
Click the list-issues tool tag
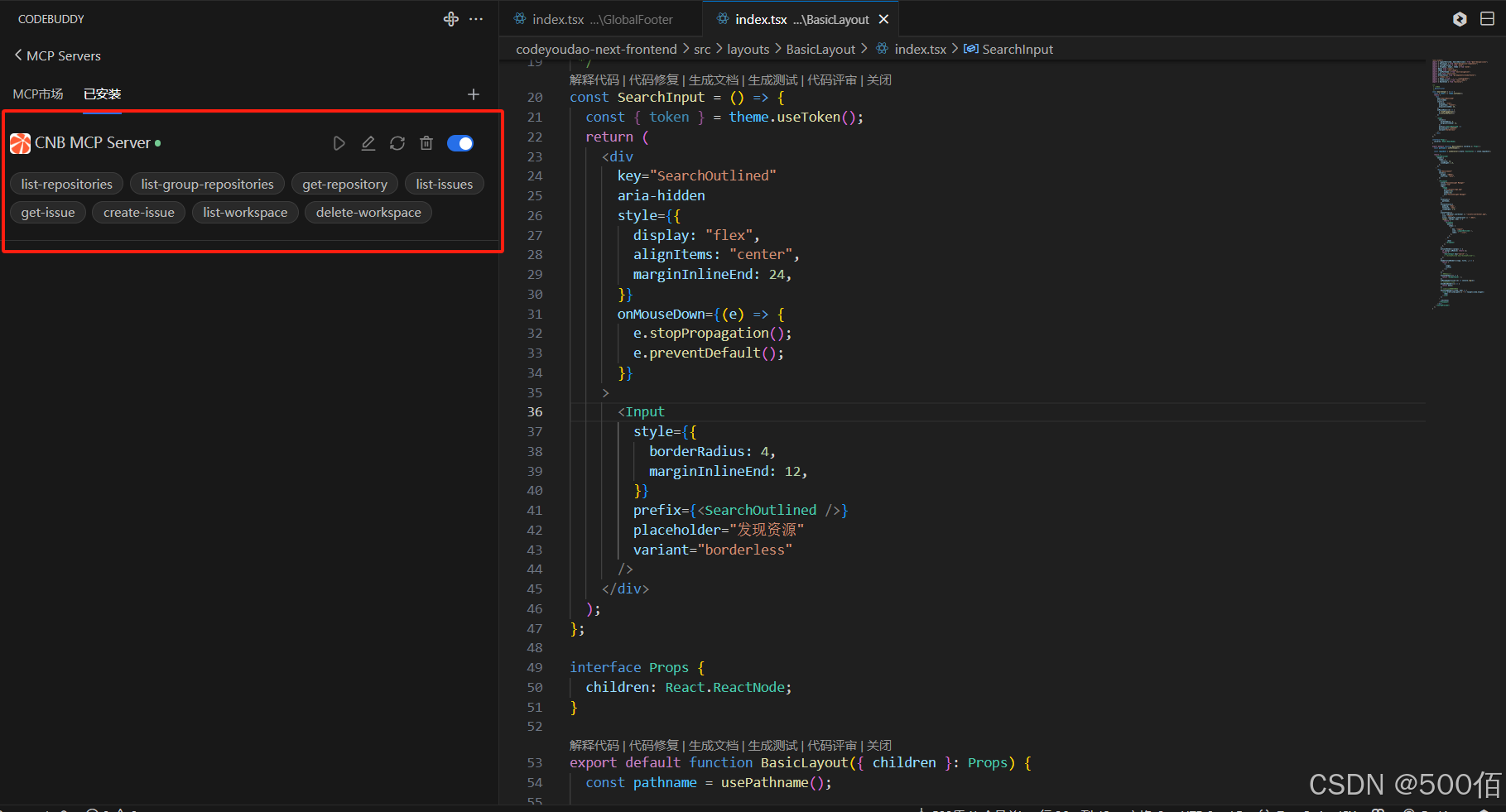tap(445, 184)
